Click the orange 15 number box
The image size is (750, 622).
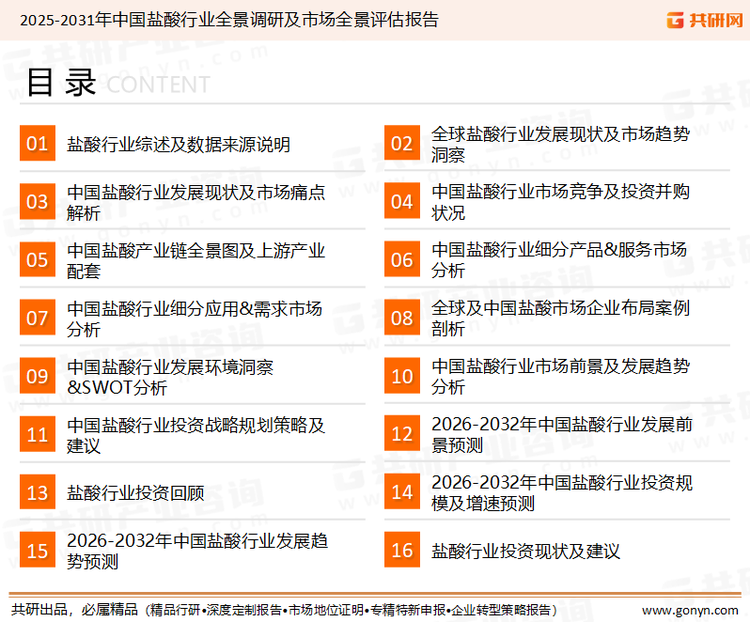[x=37, y=550]
